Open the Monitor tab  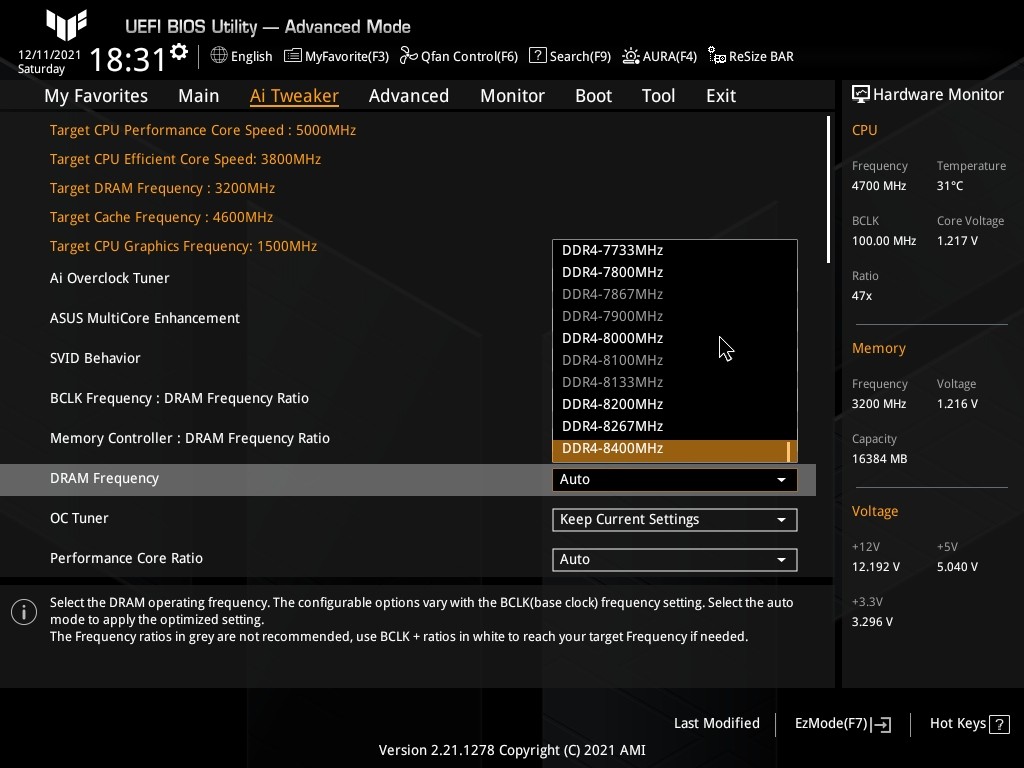(512, 96)
